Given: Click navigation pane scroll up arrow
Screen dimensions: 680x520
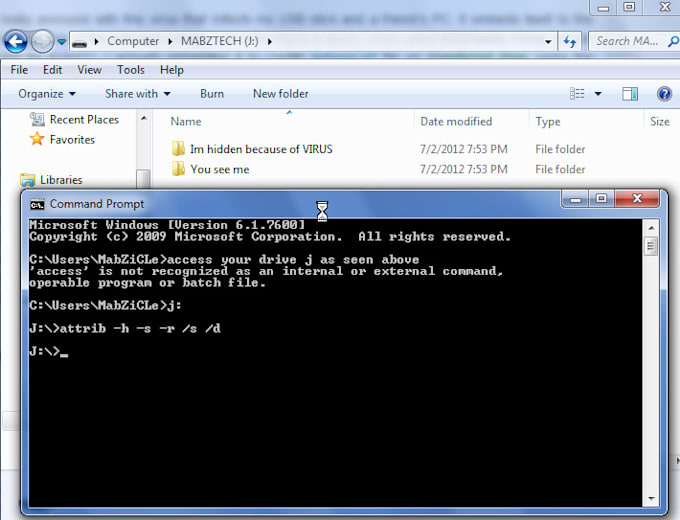Looking at the screenshot, I should [x=144, y=118].
